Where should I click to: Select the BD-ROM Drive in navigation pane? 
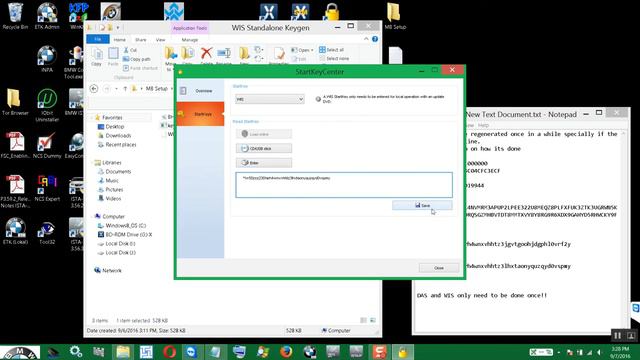coord(125,234)
